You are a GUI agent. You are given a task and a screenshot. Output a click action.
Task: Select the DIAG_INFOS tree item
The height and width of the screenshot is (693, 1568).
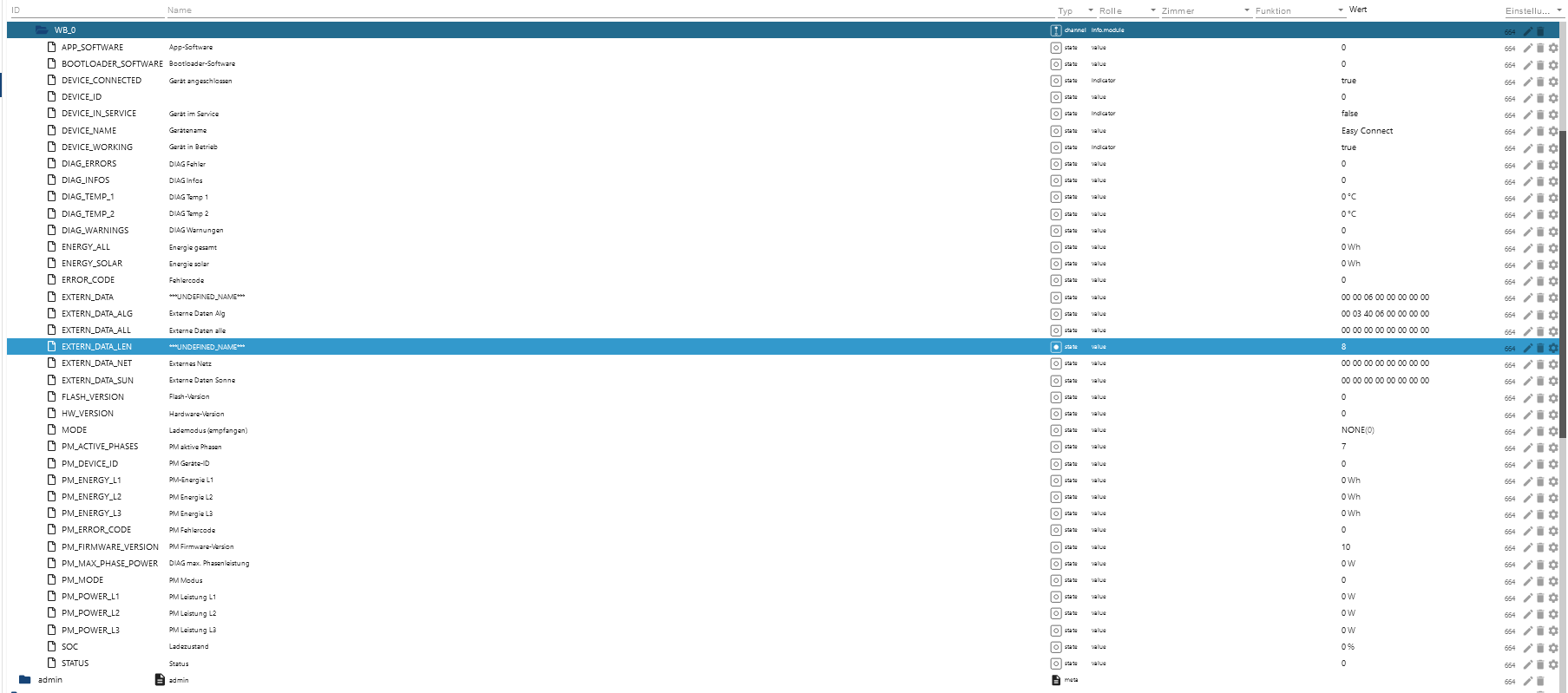(x=85, y=180)
